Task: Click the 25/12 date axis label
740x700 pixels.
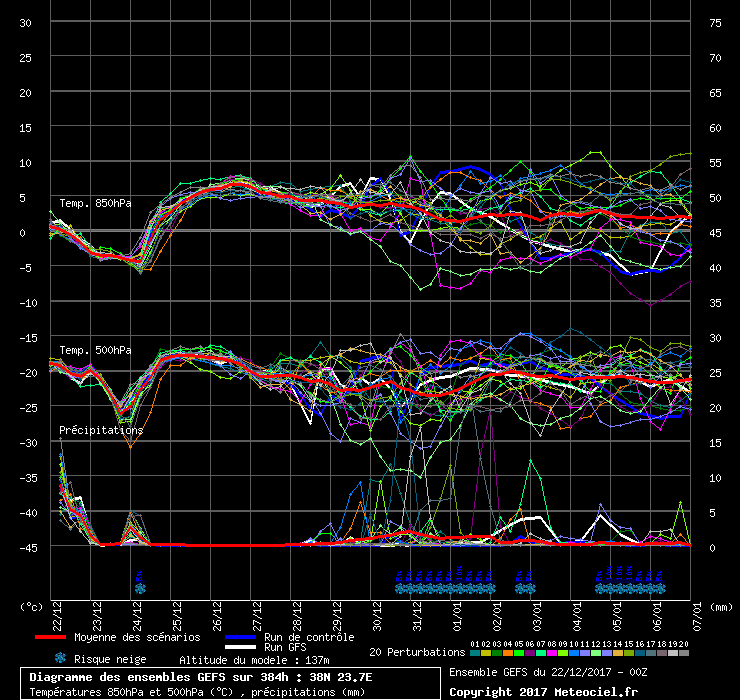Action: [177, 616]
